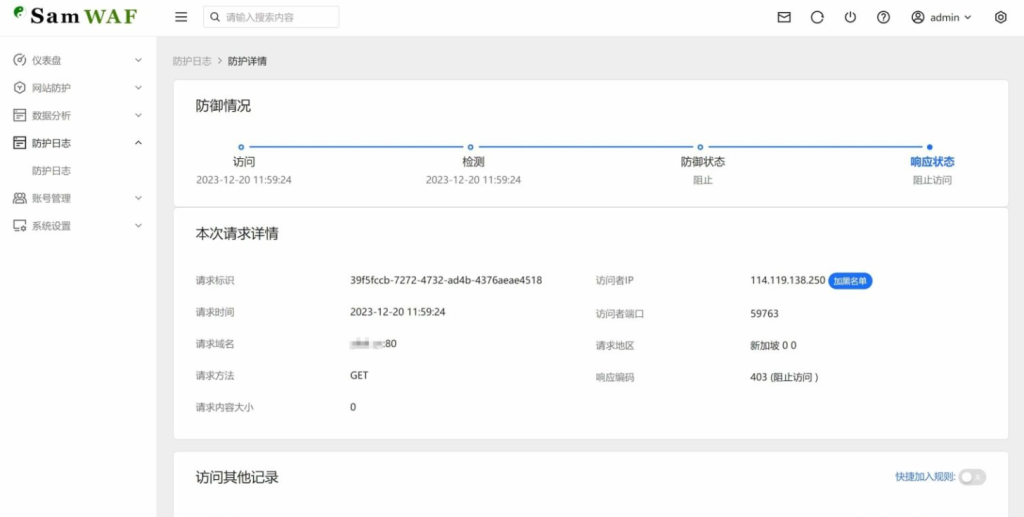Image resolution: width=1024 pixels, height=517 pixels.
Task: Click the 检测 step circle marker
Action: pyautogui.click(x=470, y=147)
